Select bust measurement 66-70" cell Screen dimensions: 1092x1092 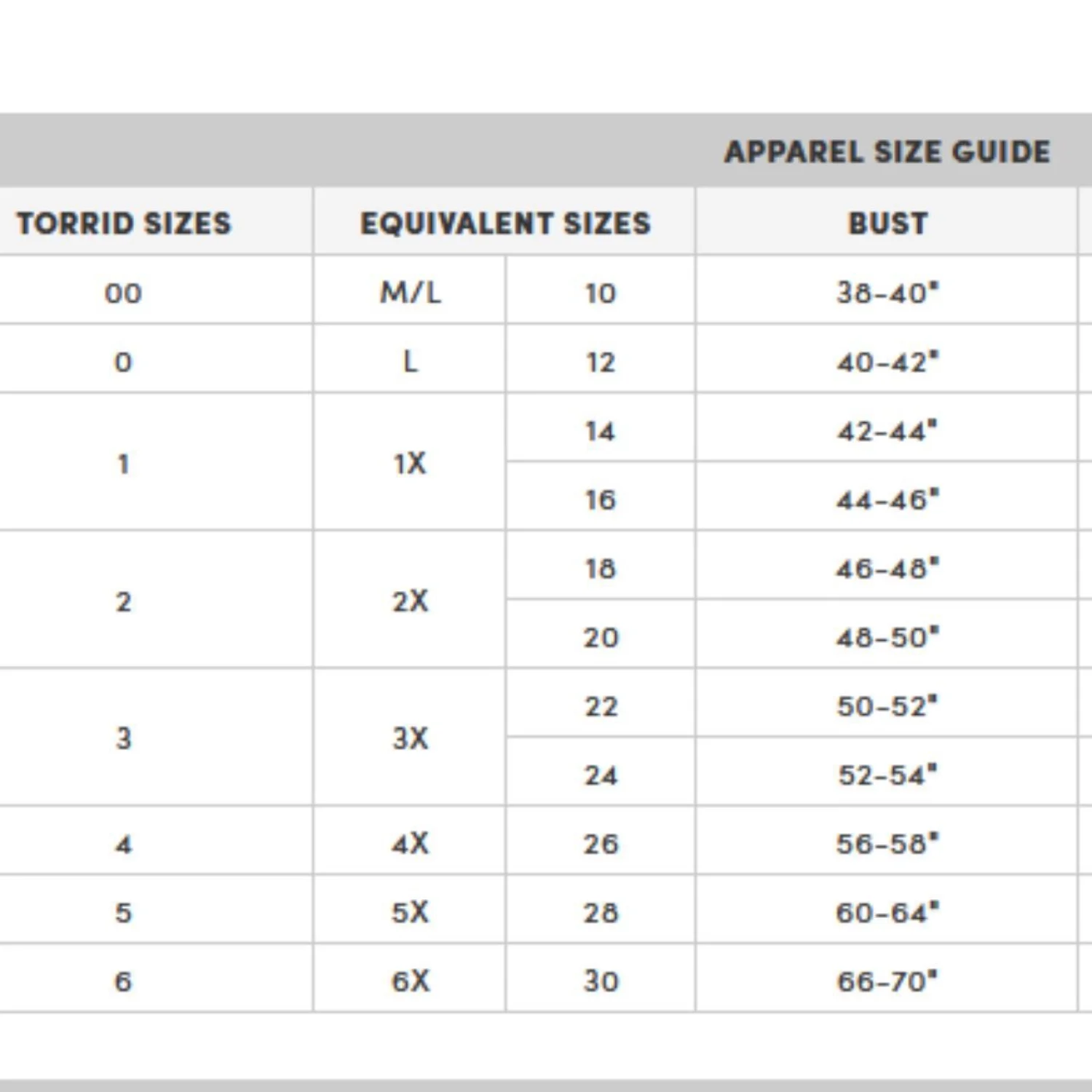887,981
